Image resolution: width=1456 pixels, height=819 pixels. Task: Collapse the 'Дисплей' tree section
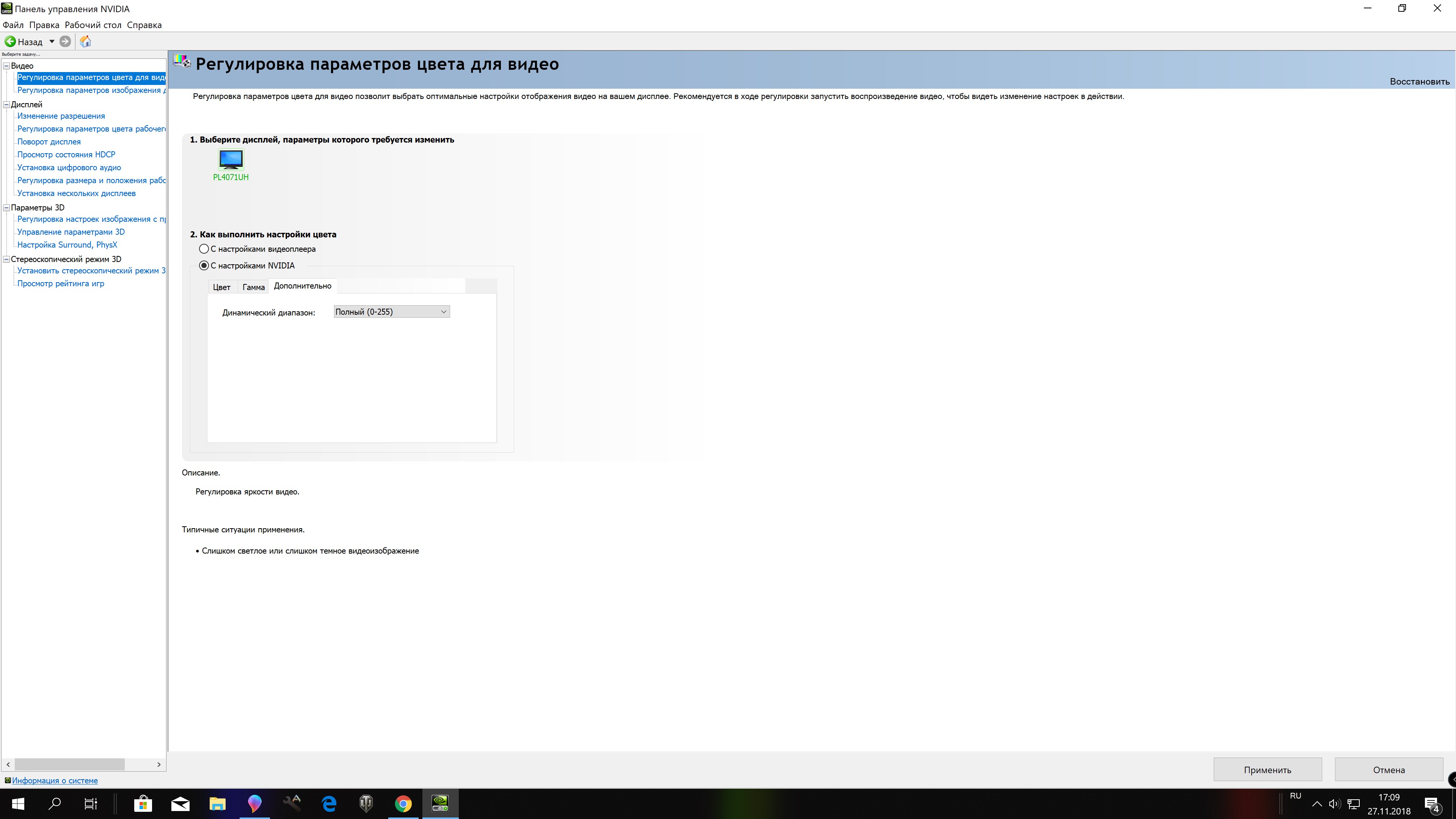coord(7,105)
